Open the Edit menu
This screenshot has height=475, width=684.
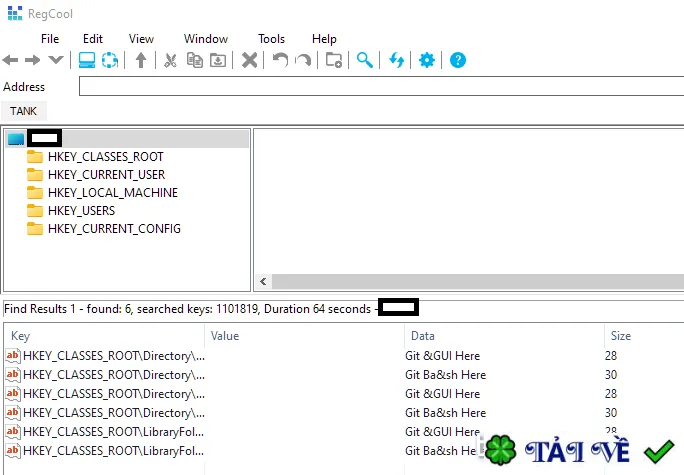(x=92, y=39)
